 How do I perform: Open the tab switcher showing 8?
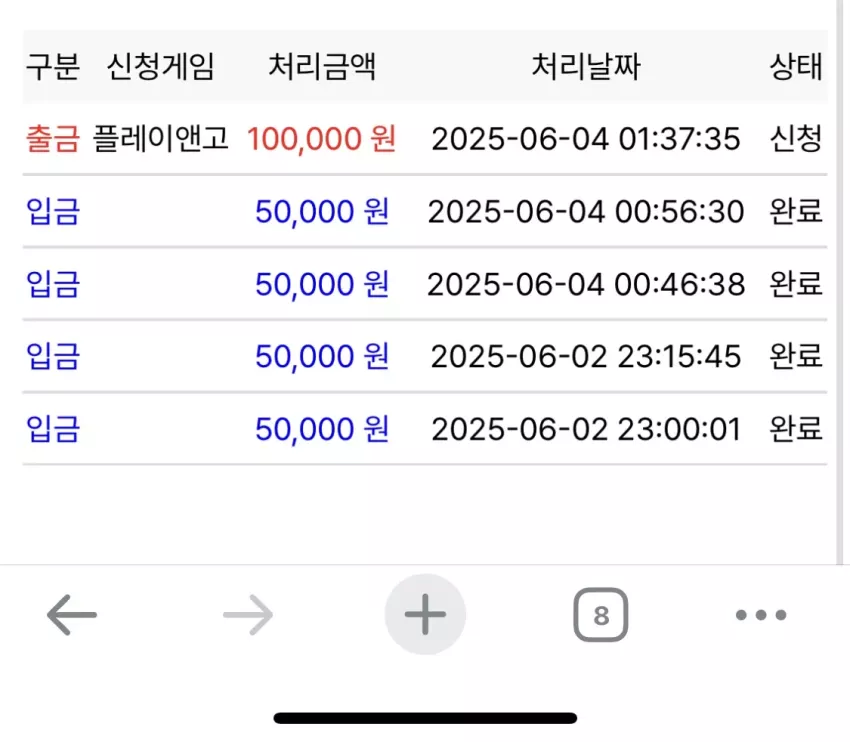coord(601,615)
